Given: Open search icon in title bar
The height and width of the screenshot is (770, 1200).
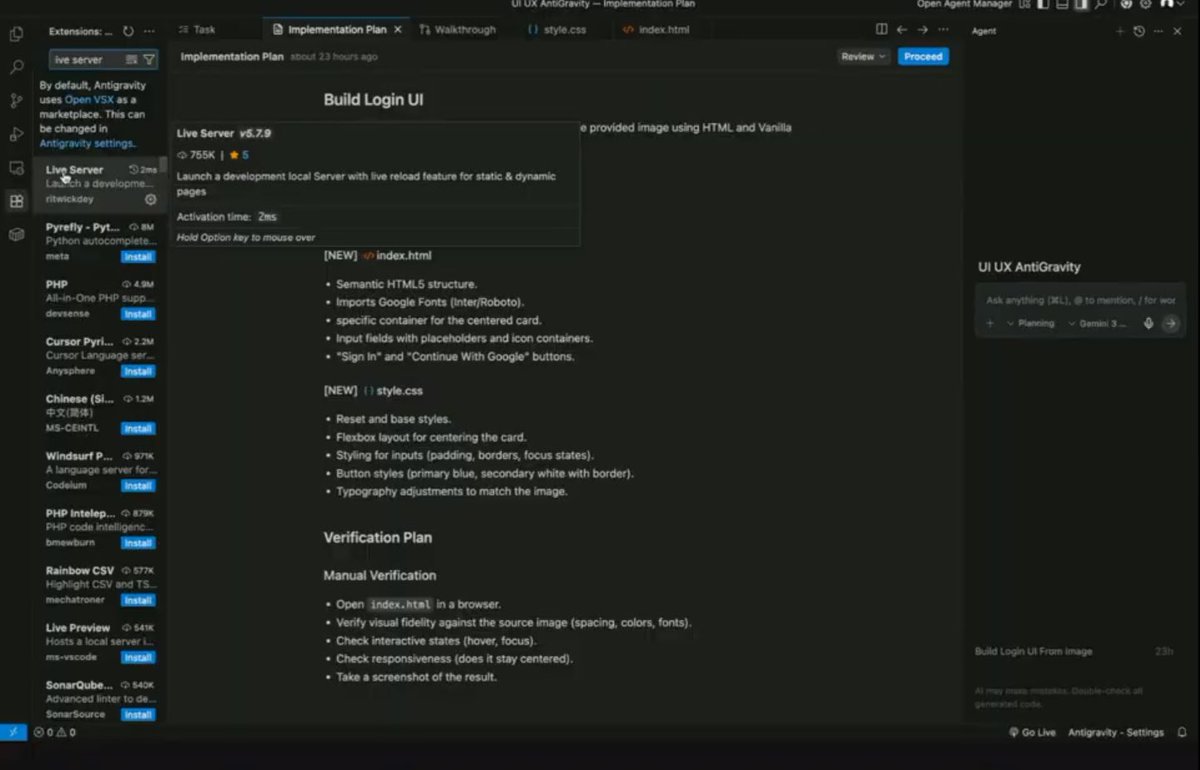Looking at the screenshot, I should (1100, 4).
